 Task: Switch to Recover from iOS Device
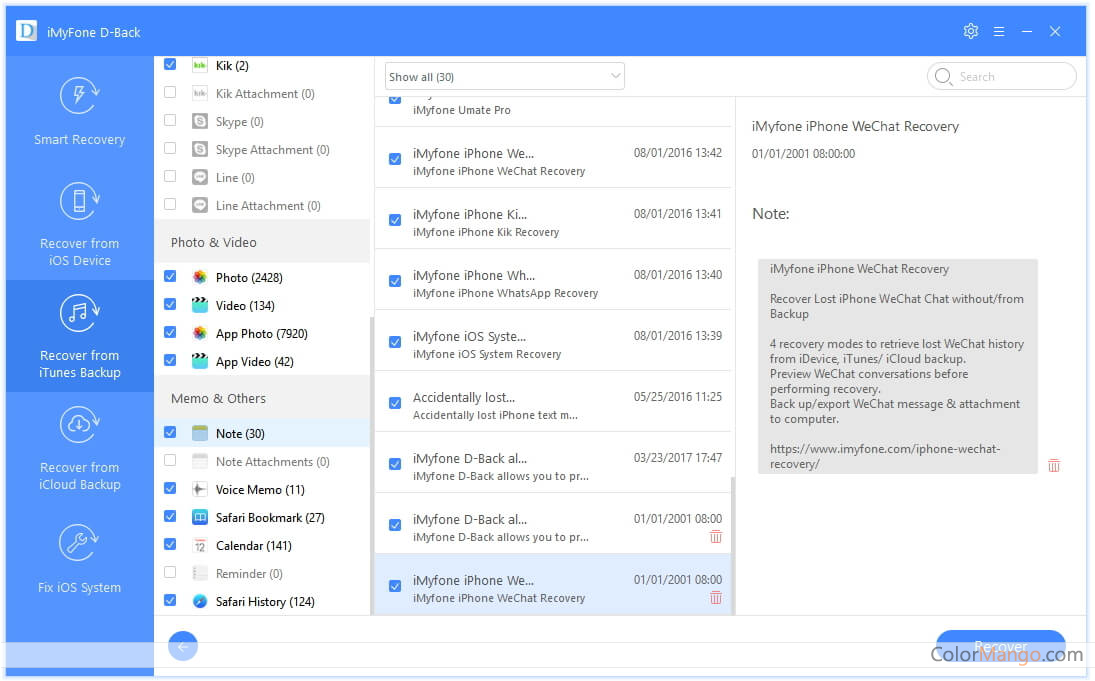[79, 224]
